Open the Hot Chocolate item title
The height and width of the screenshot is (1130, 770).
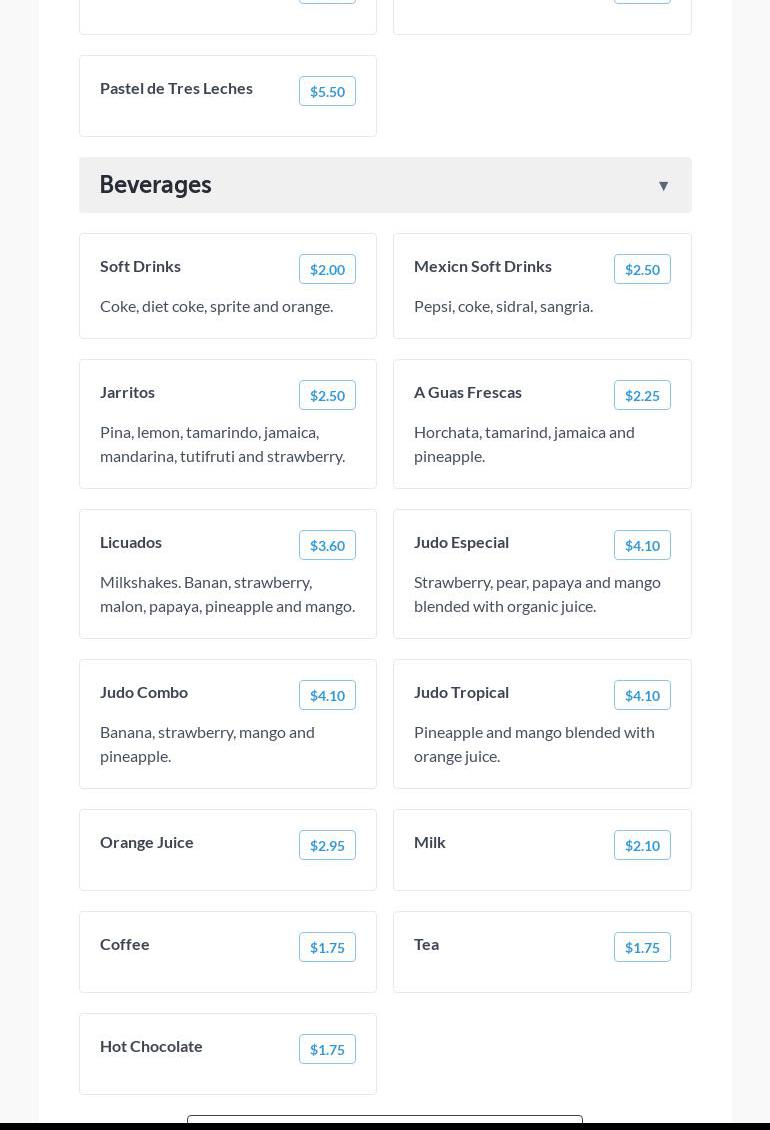click(151, 1046)
